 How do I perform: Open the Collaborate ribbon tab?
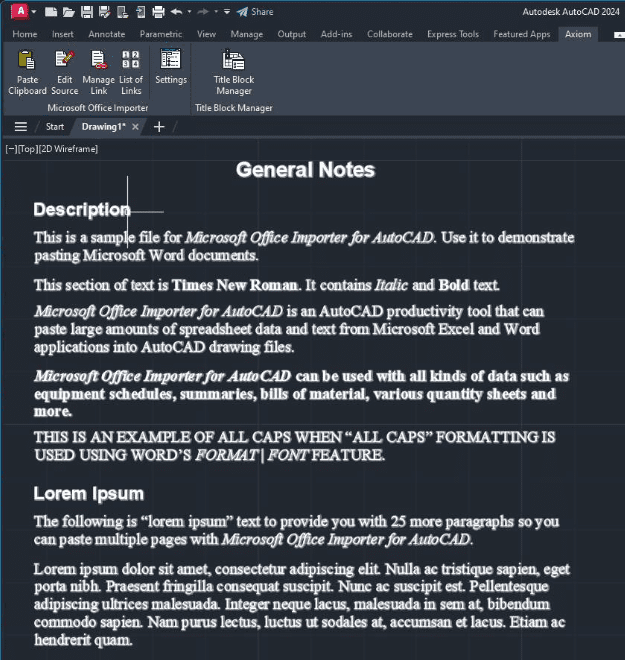click(390, 34)
